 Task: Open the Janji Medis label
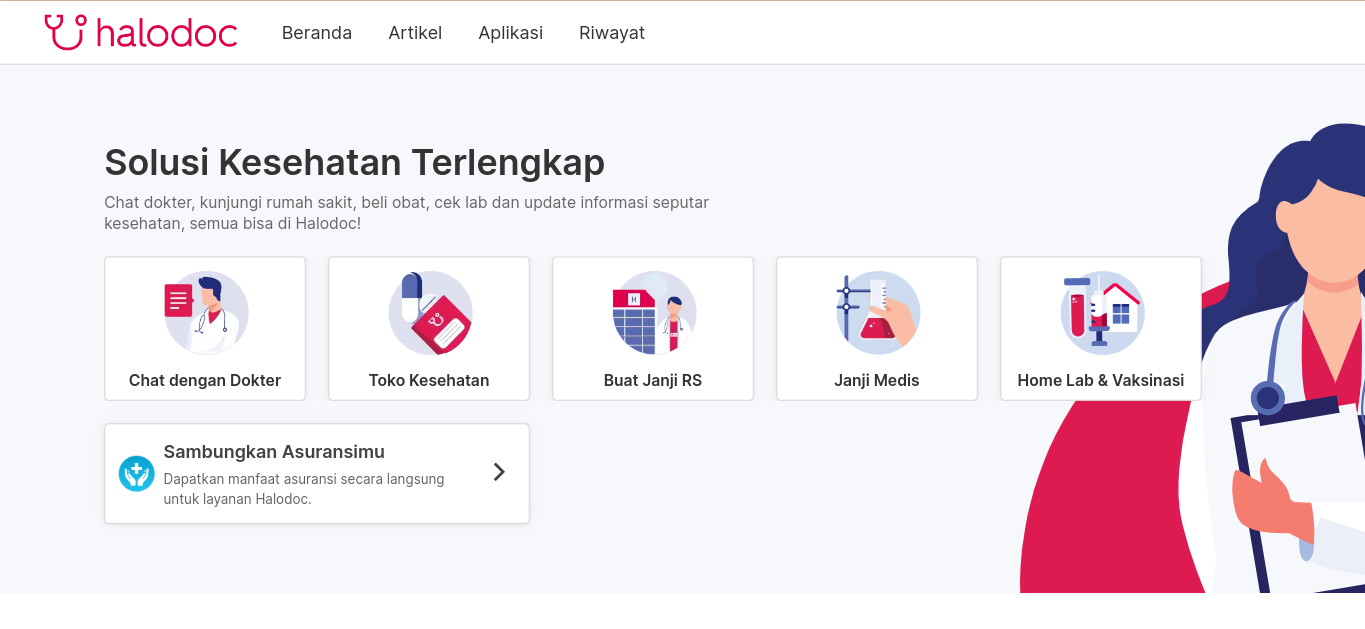pyautogui.click(x=877, y=380)
